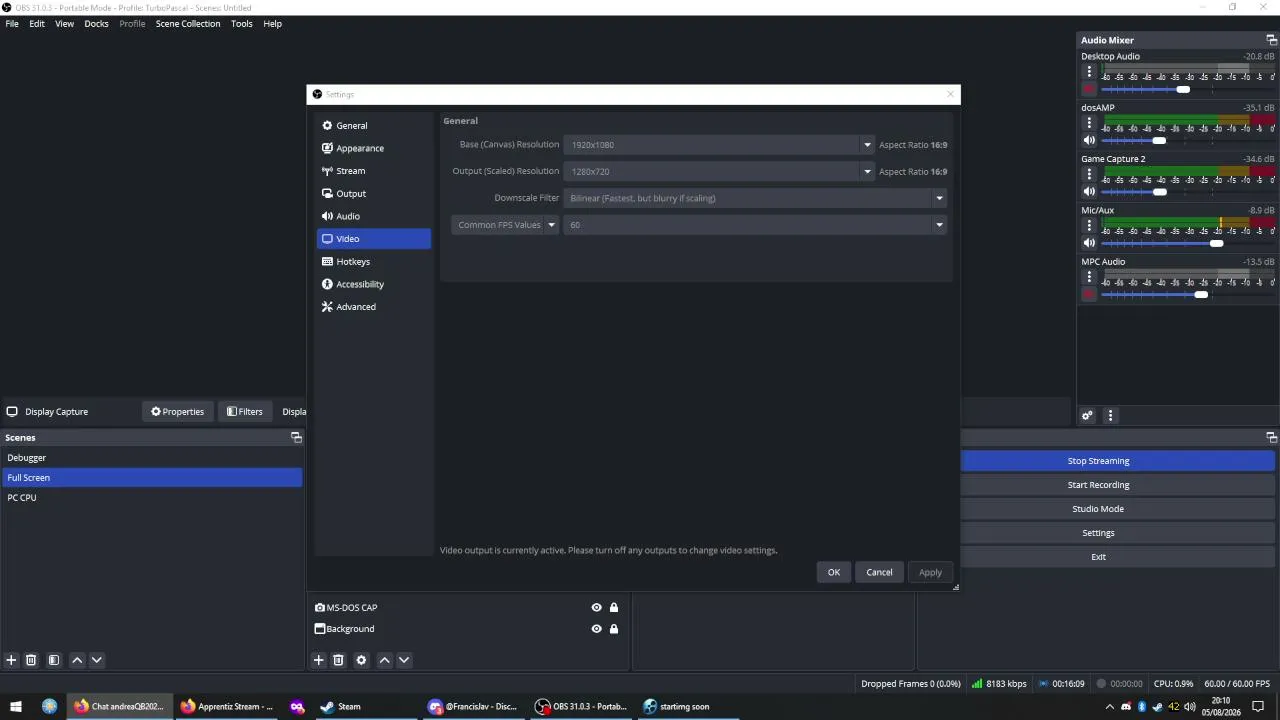1280x720 pixels.
Task: Open the Appearance settings category
Action: 373,148
